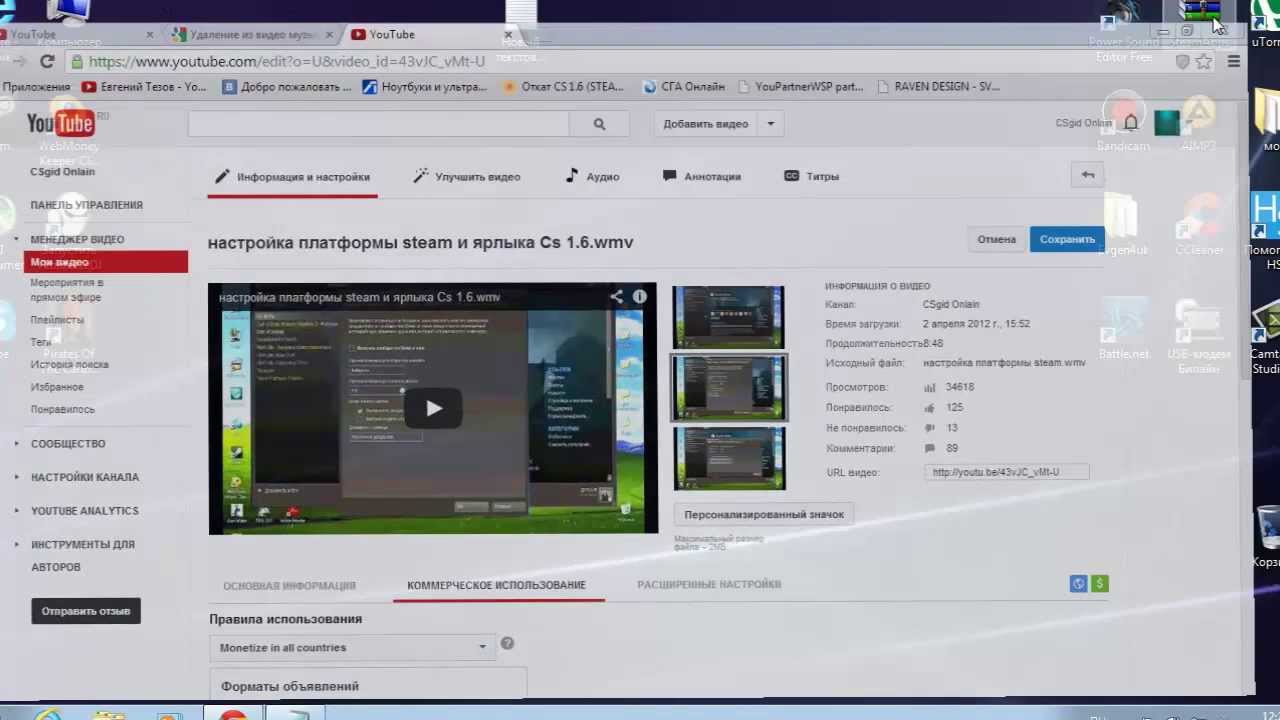Screen dimensions: 1280x720
Task: Open the Добавить видео dropdown arrow
Action: pyautogui.click(x=770, y=124)
